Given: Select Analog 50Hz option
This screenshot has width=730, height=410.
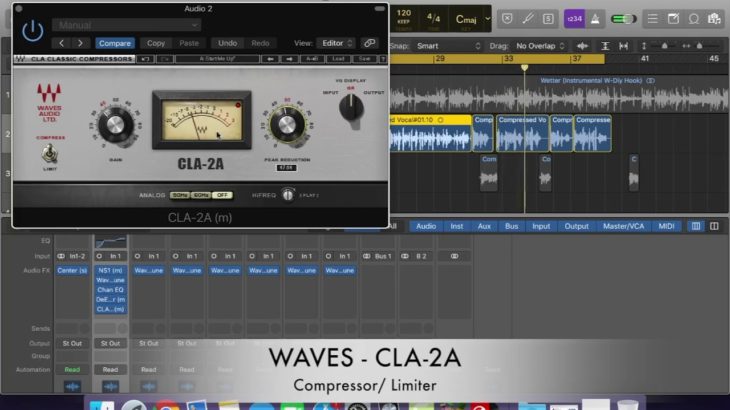Looking at the screenshot, I should (180, 195).
